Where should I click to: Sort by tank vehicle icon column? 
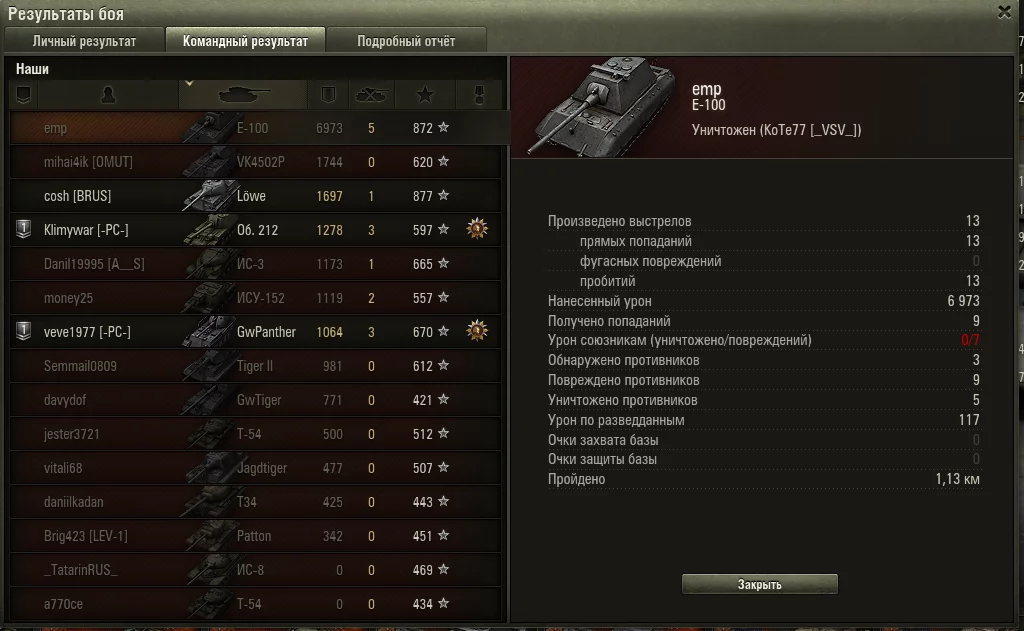coord(243,95)
